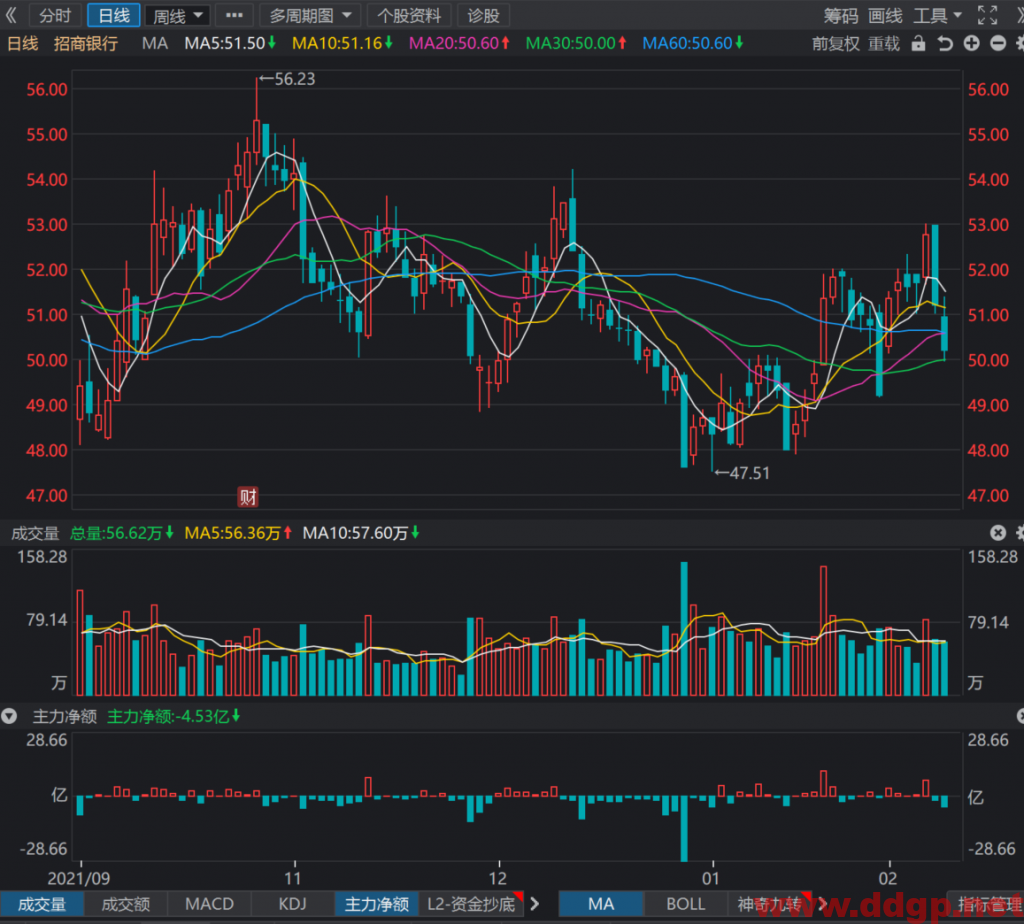Zoom out chart with minus icon
The width and height of the screenshot is (1024, 924).
(997, 44)
